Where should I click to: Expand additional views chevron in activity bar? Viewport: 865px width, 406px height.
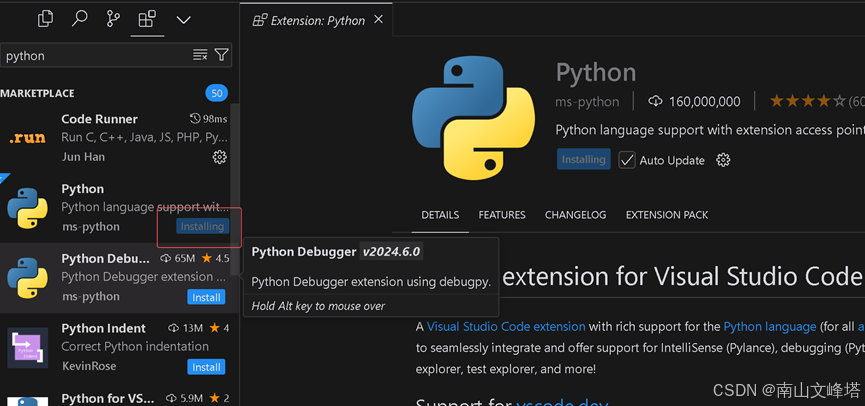(x=183, y=20)
